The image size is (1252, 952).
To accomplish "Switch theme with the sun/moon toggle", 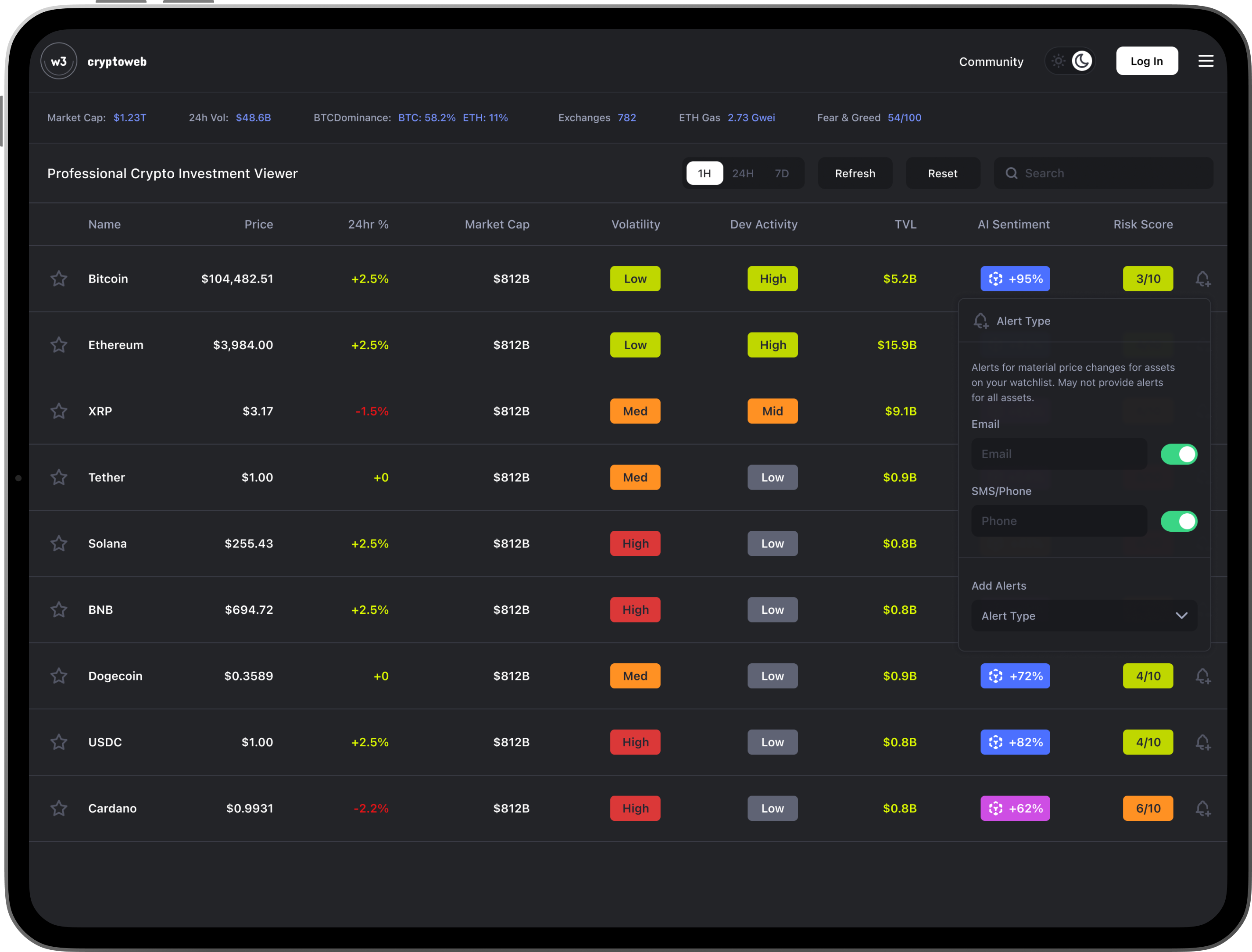I will coord(1070,61).
